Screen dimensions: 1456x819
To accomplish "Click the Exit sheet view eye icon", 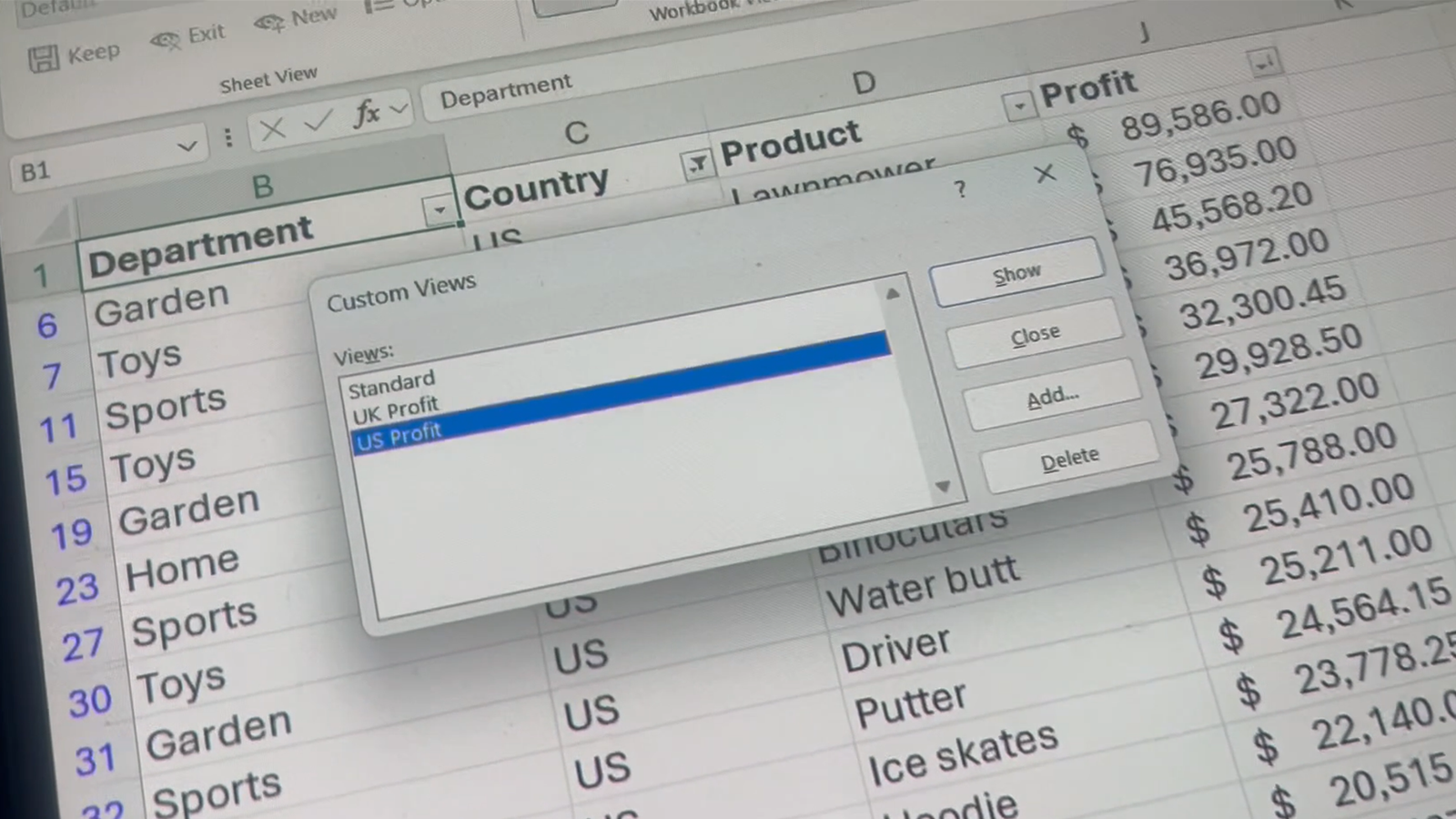I will (165, 39).
